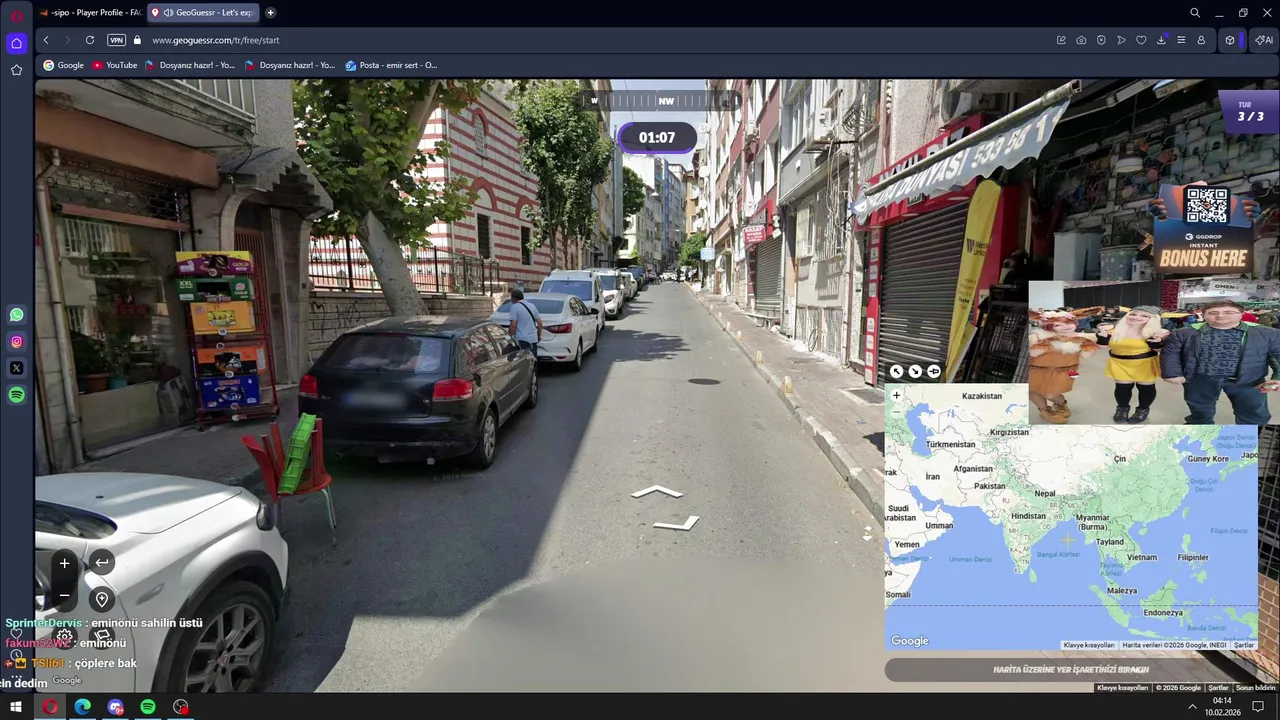Open OBS recording app on taskbar

[x=181, y=707]
